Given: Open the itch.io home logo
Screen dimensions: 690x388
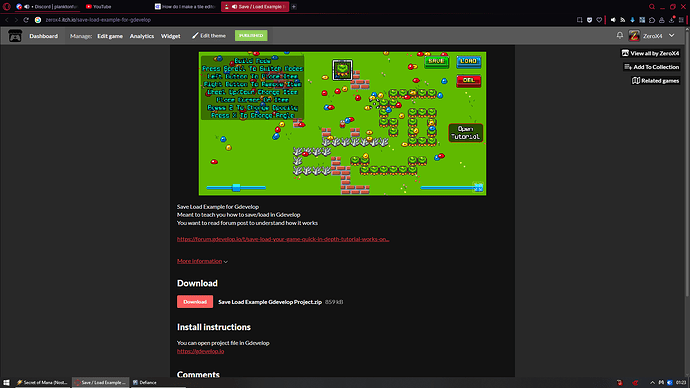Looking at the screenshot, I should (x=15, y=36).
